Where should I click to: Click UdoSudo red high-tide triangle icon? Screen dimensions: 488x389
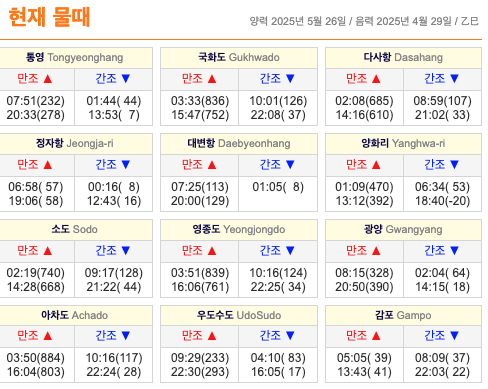tap(212, 336)
